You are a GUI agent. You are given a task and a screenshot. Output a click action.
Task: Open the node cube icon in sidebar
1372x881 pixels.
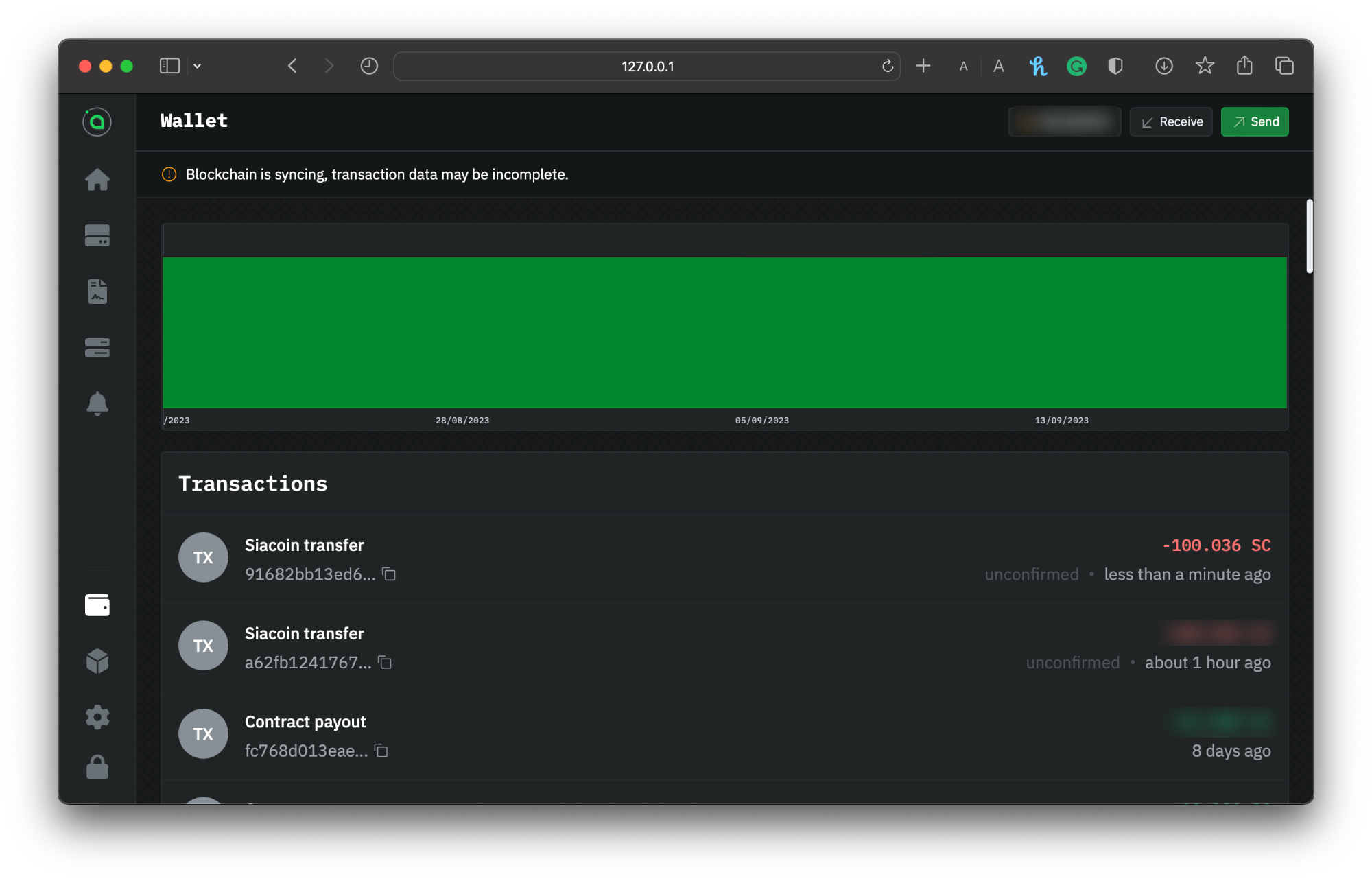click(x=97, y=661)
